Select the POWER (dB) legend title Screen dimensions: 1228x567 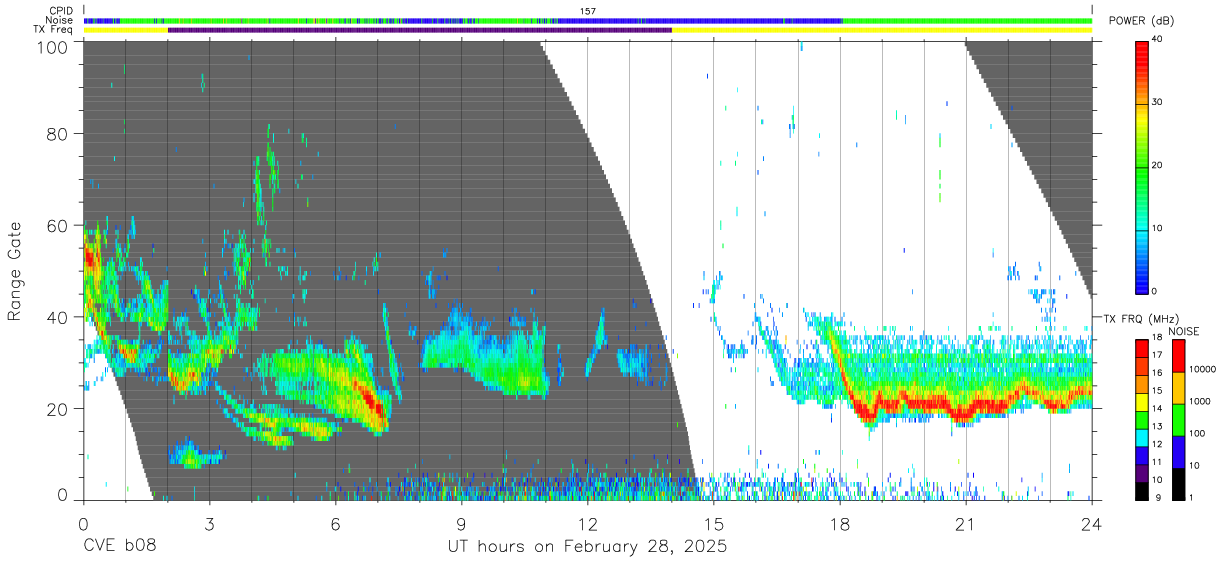click(1140, 21)
